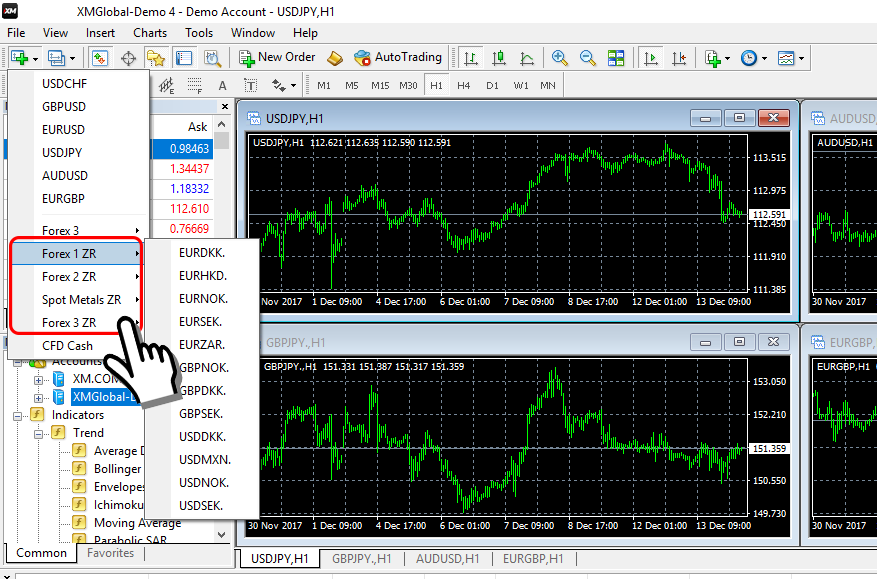Select the Moving Average indicator
The image size is (877, 579).
pyautogui.click(x=138, y=522)
